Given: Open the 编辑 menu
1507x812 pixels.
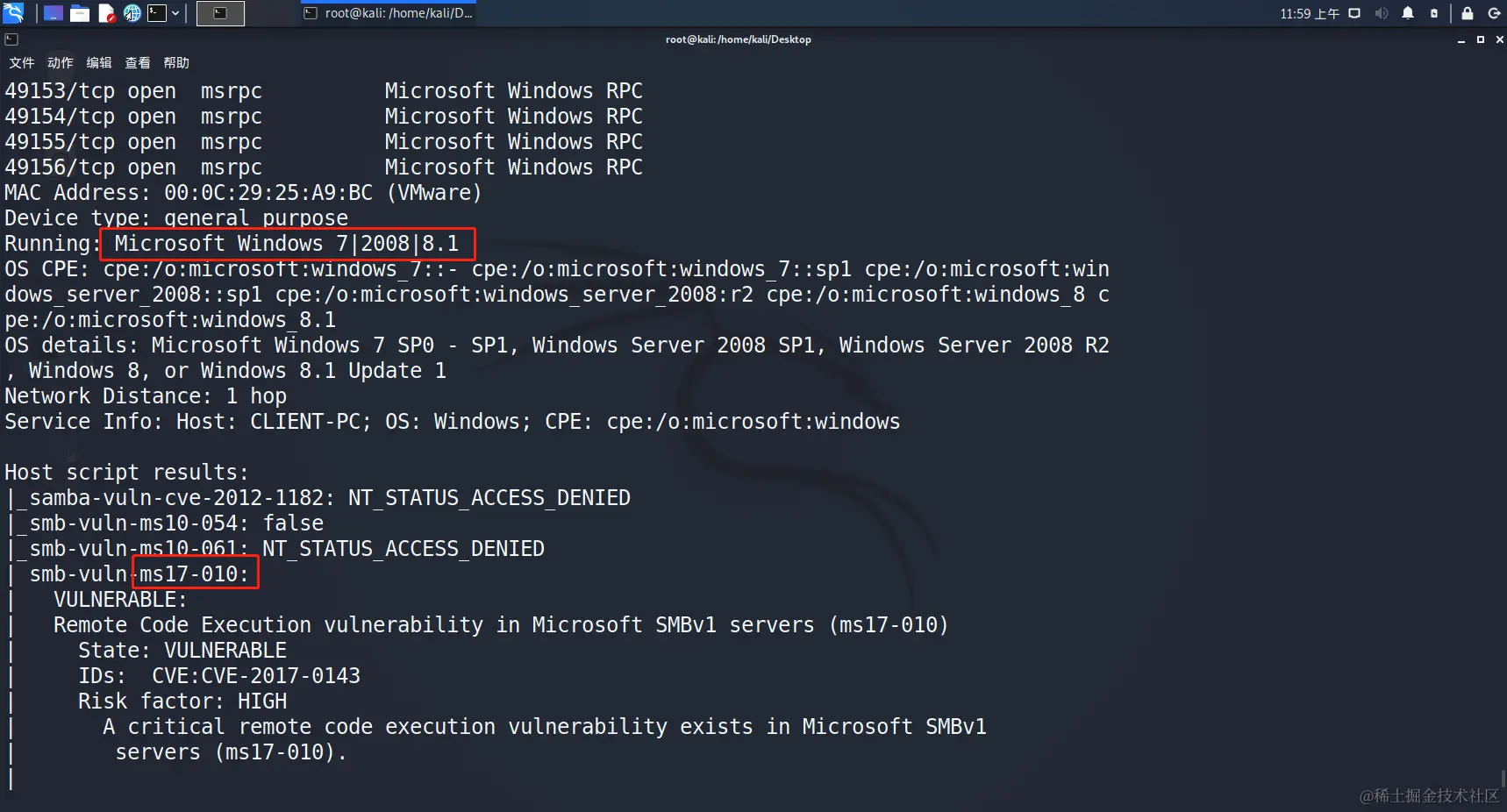Looking at the screenshot, I should coord(99,63).
